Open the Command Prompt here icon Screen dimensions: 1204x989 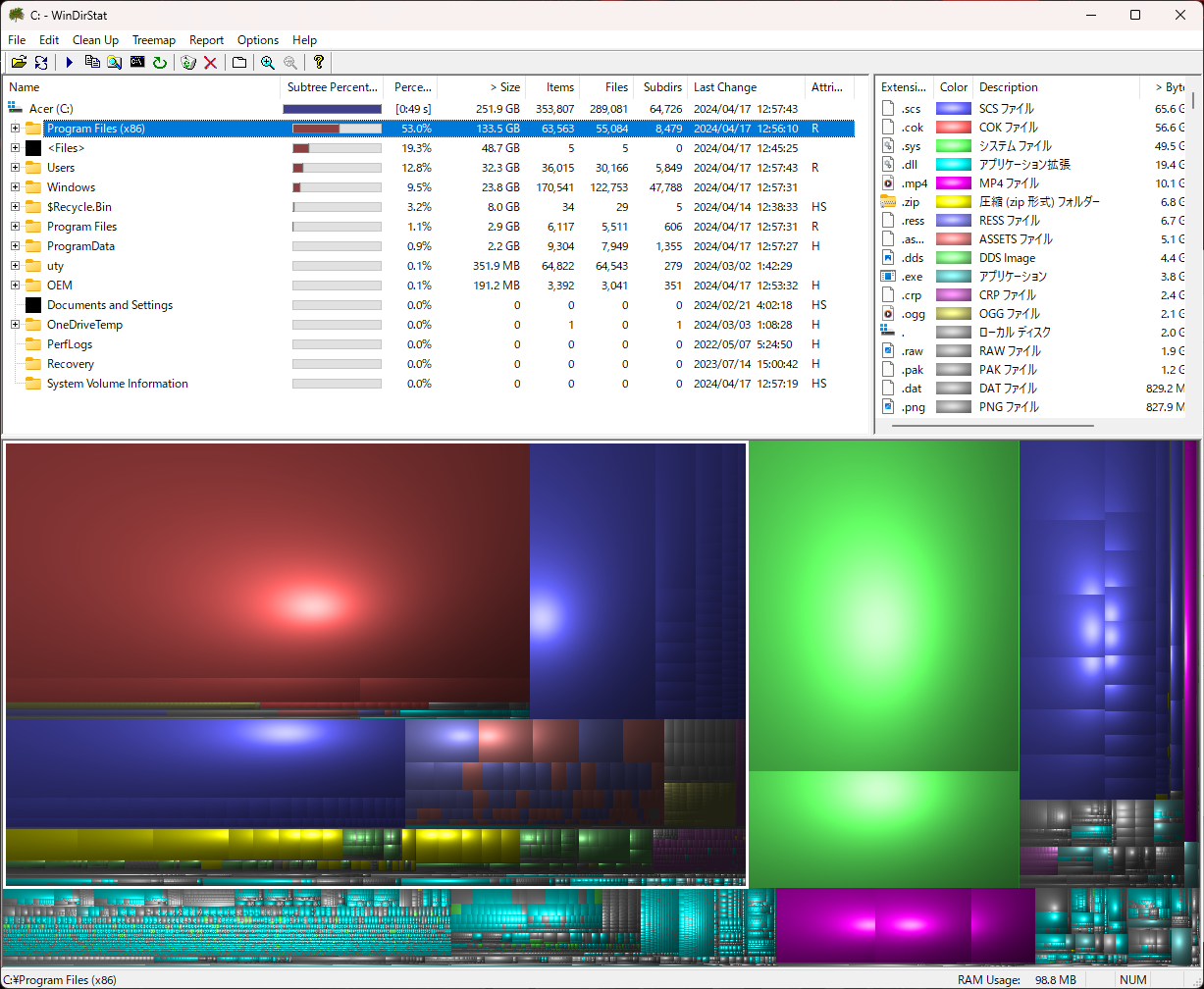click(137, 63)
